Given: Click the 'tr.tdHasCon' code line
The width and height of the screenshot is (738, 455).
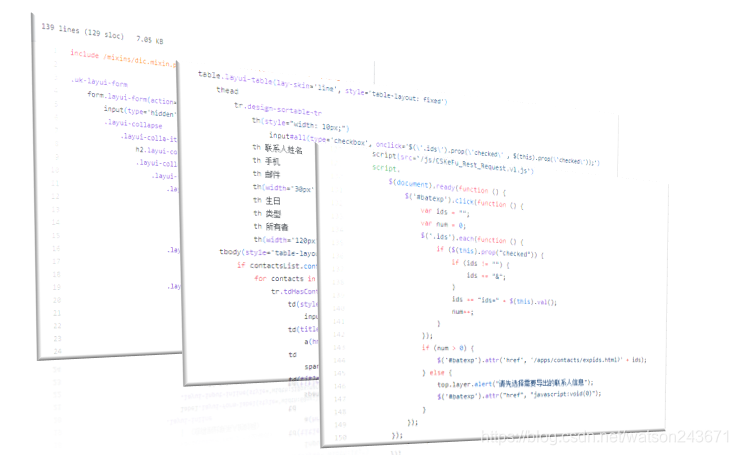Looking at the screenshot, I should [x=295, y=292].
